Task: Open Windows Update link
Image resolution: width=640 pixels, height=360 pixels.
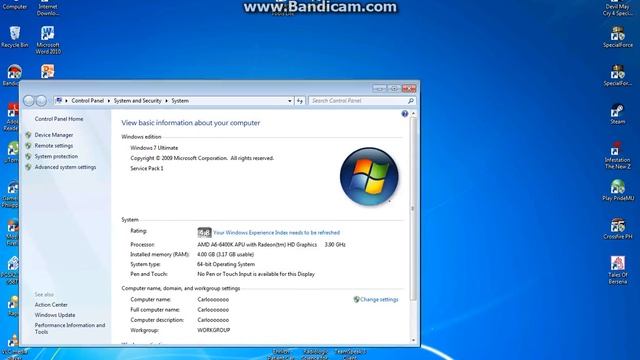Action: click(55, 315)
